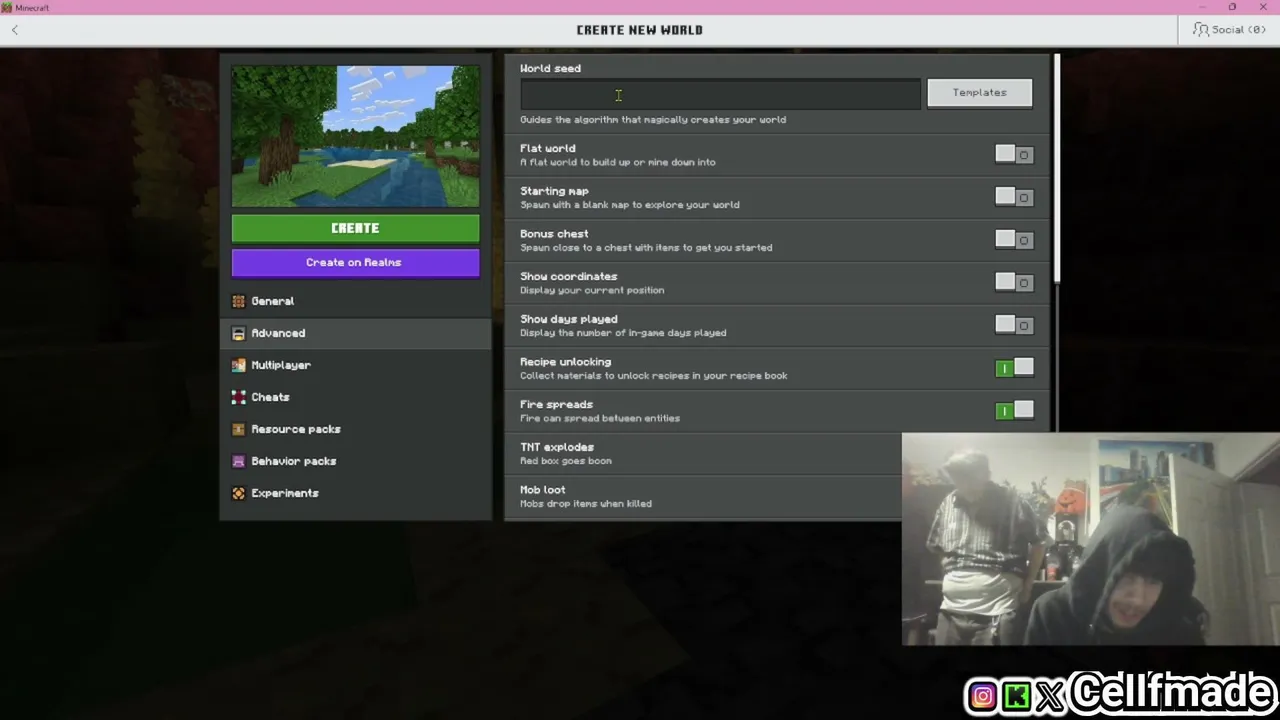This screenshot has height=720, width=1280.
Task: Enable the Flat world toggle
Action: 1014,154
